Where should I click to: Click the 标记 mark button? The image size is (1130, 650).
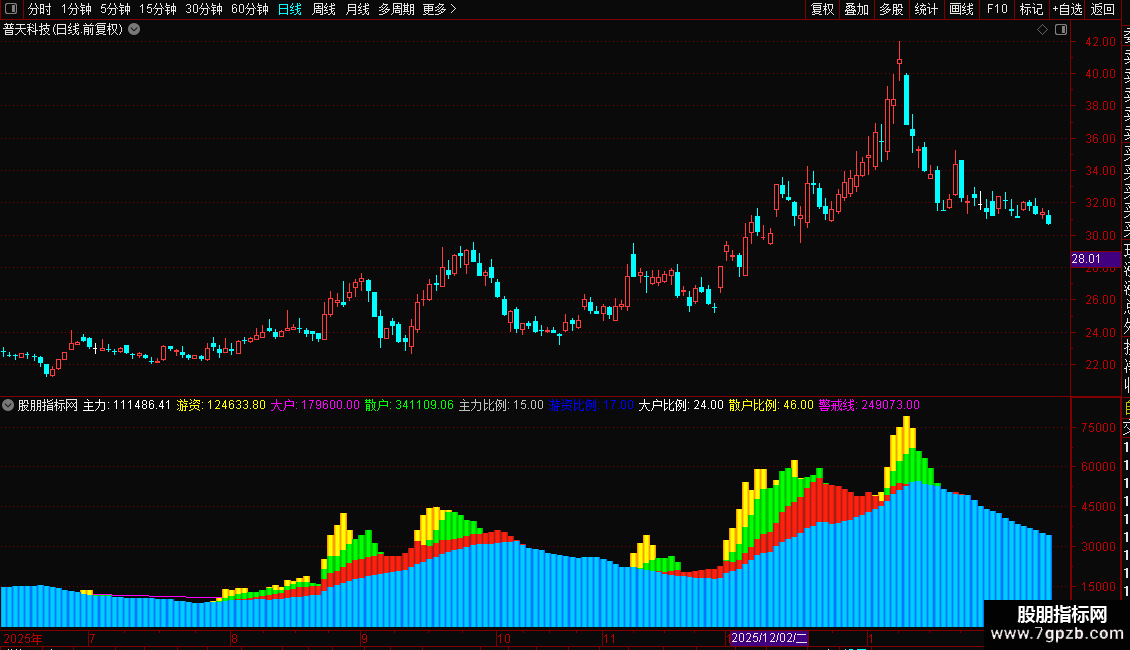(1031, 9)
